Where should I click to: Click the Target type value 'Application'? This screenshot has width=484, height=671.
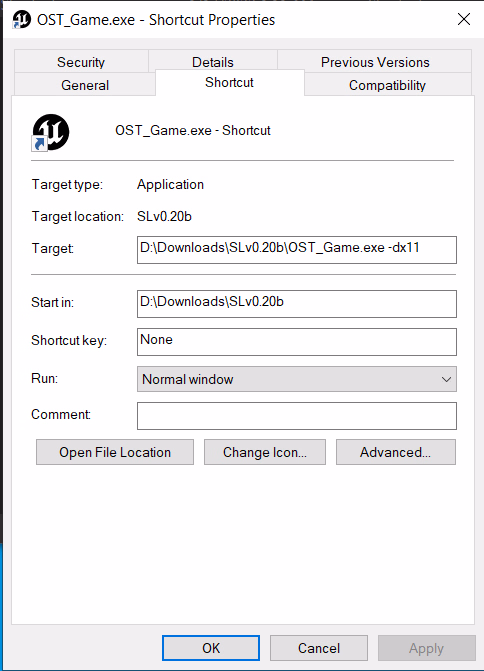pos(170,184)
